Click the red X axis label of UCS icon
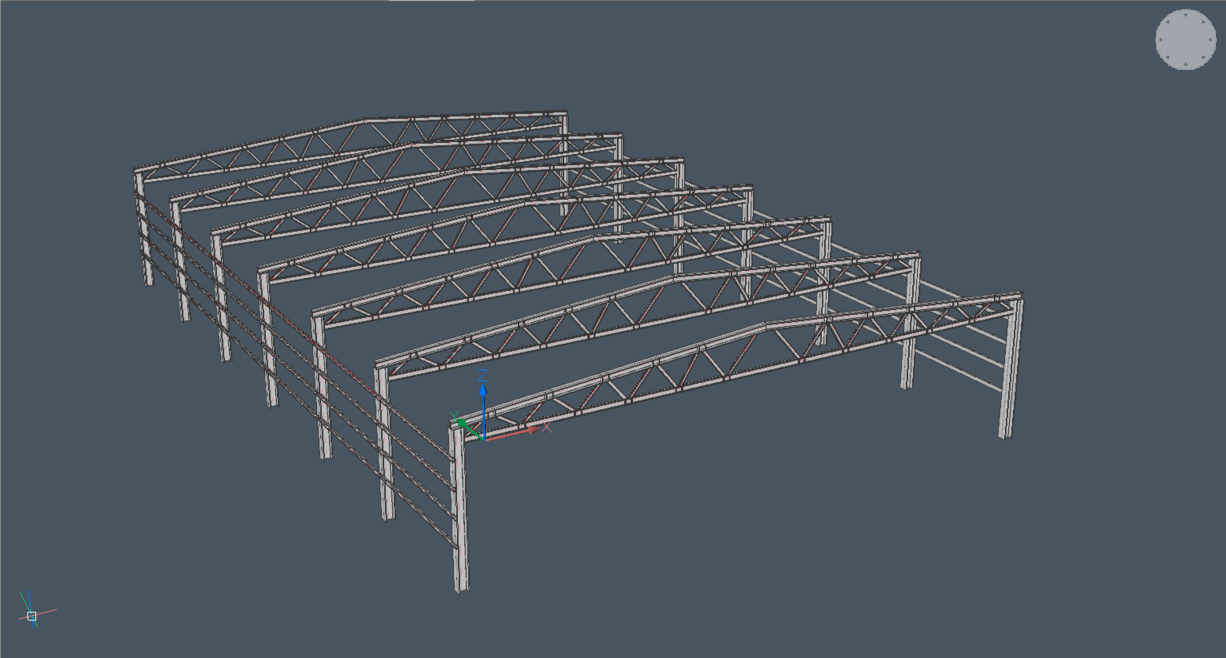 tap(547, 427)
